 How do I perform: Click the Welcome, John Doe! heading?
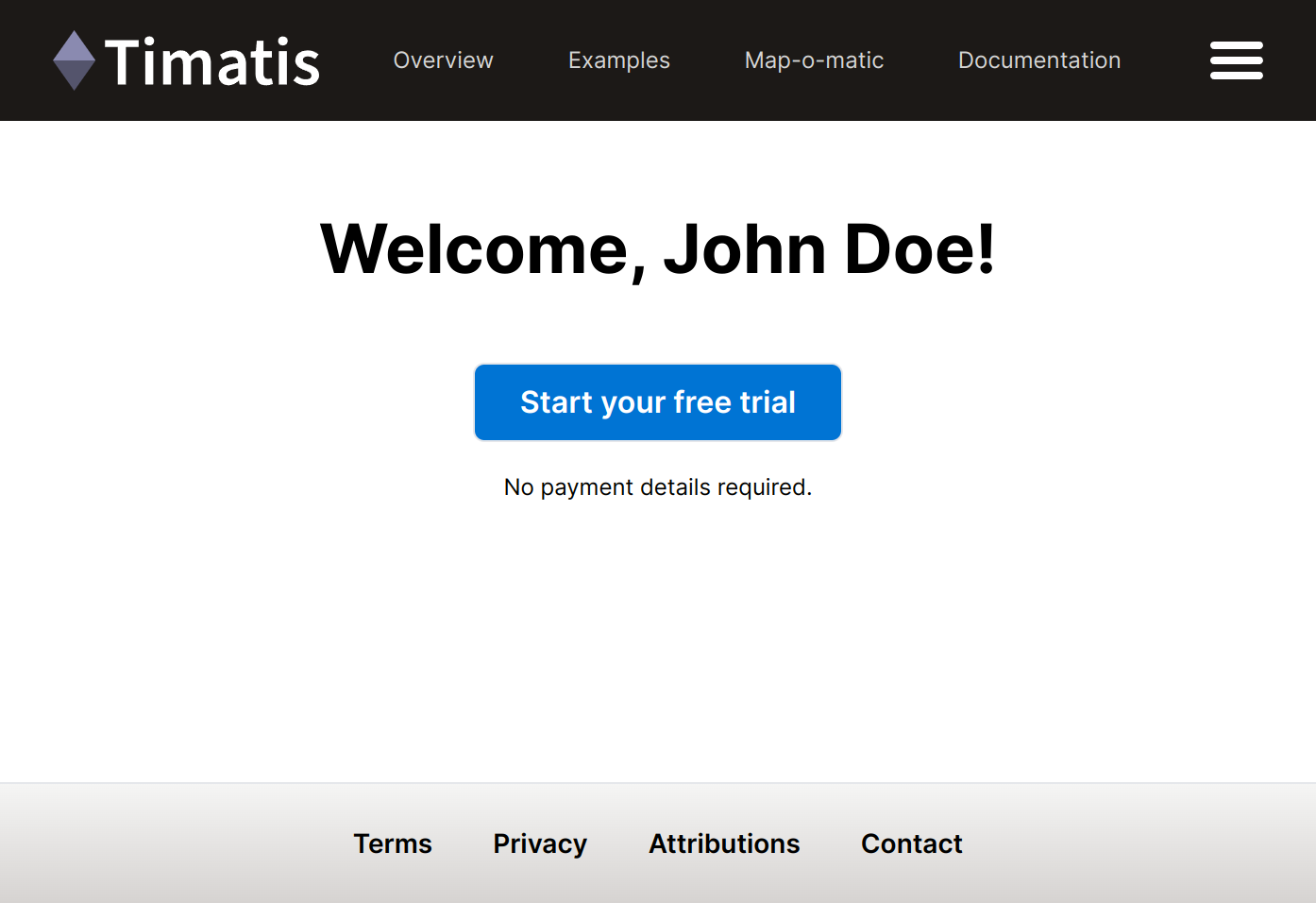[x=658, y=249]
